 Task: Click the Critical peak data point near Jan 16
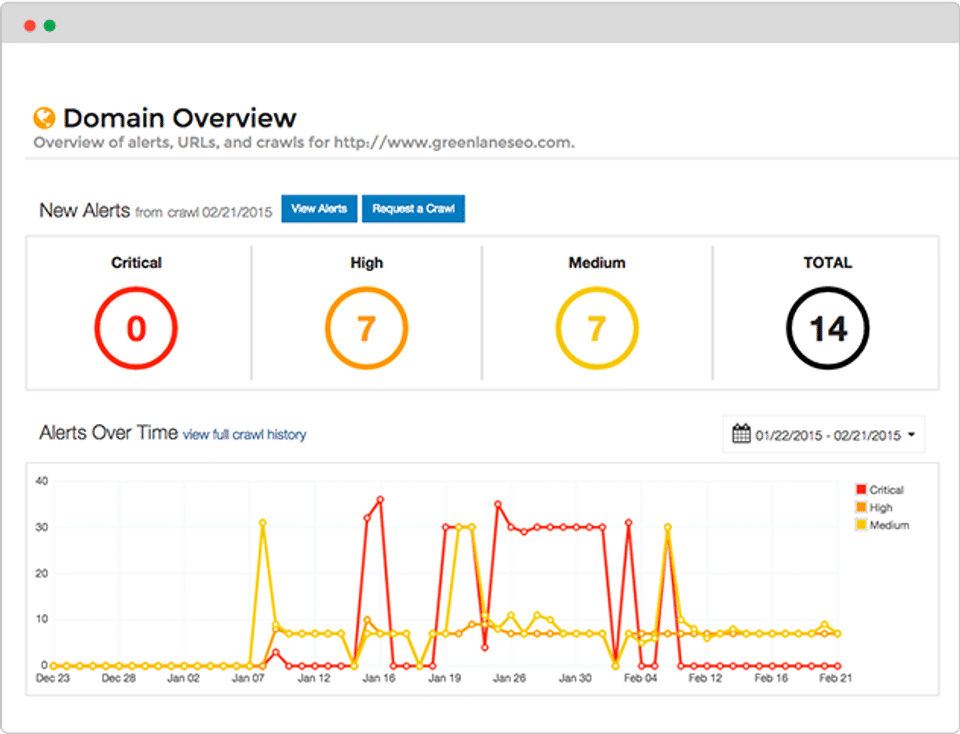pos(380,500)
